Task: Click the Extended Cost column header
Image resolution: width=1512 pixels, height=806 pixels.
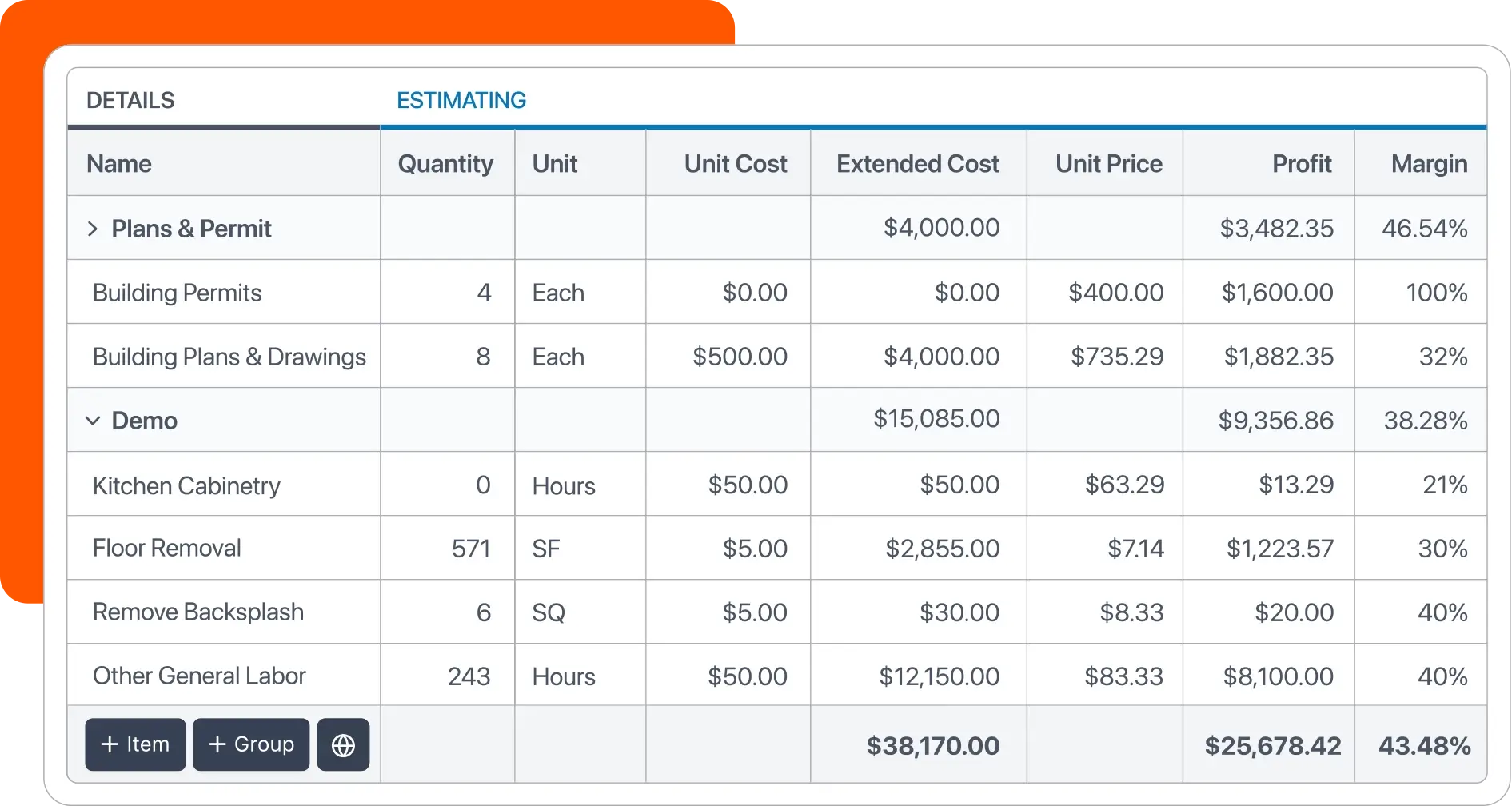Action: (917, 164)
